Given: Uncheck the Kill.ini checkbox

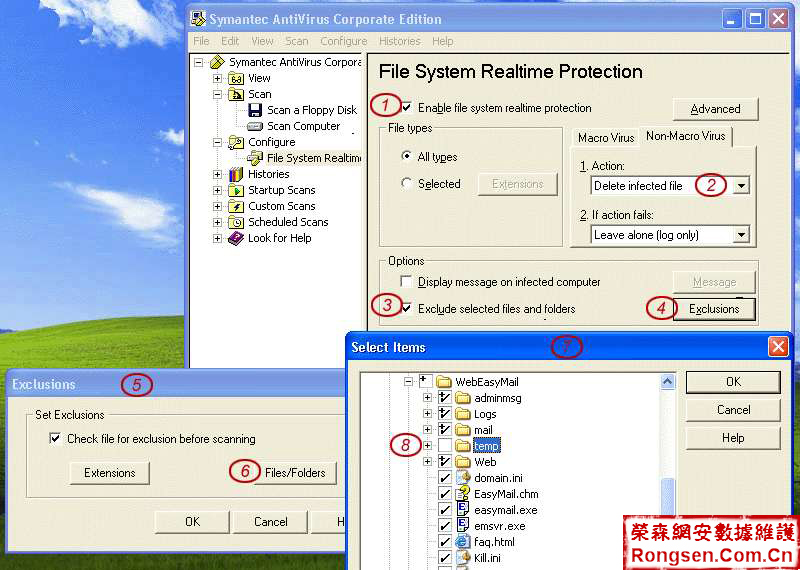Looking at the screenshot, I should tap(445, 557).
